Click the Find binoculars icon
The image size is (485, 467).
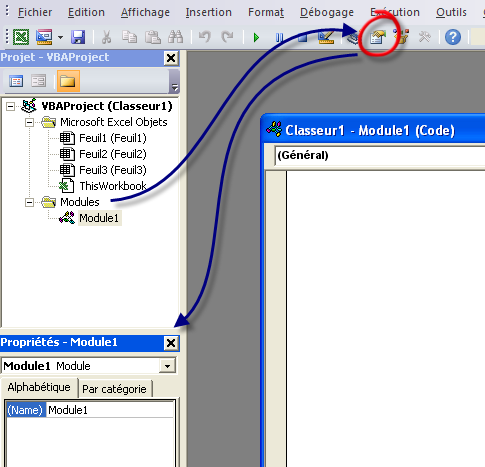click(175, 37)
